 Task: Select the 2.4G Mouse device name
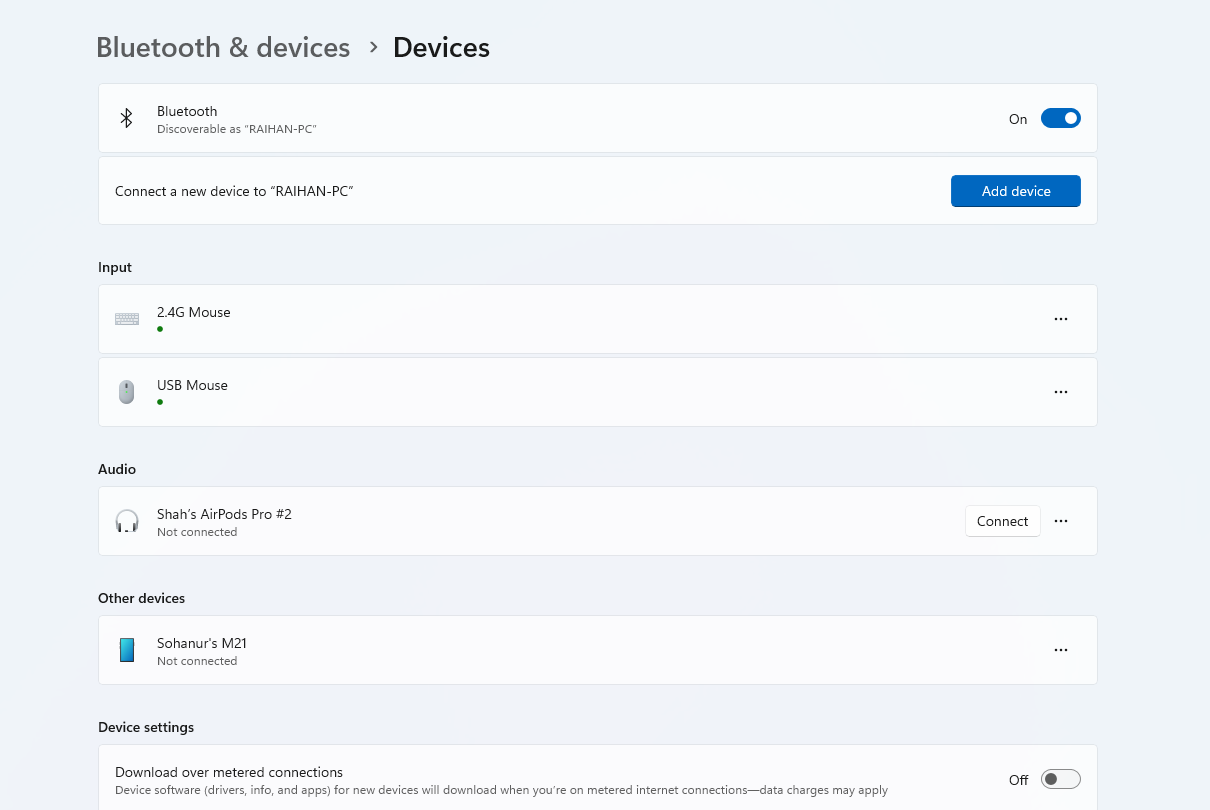(194, 312)
